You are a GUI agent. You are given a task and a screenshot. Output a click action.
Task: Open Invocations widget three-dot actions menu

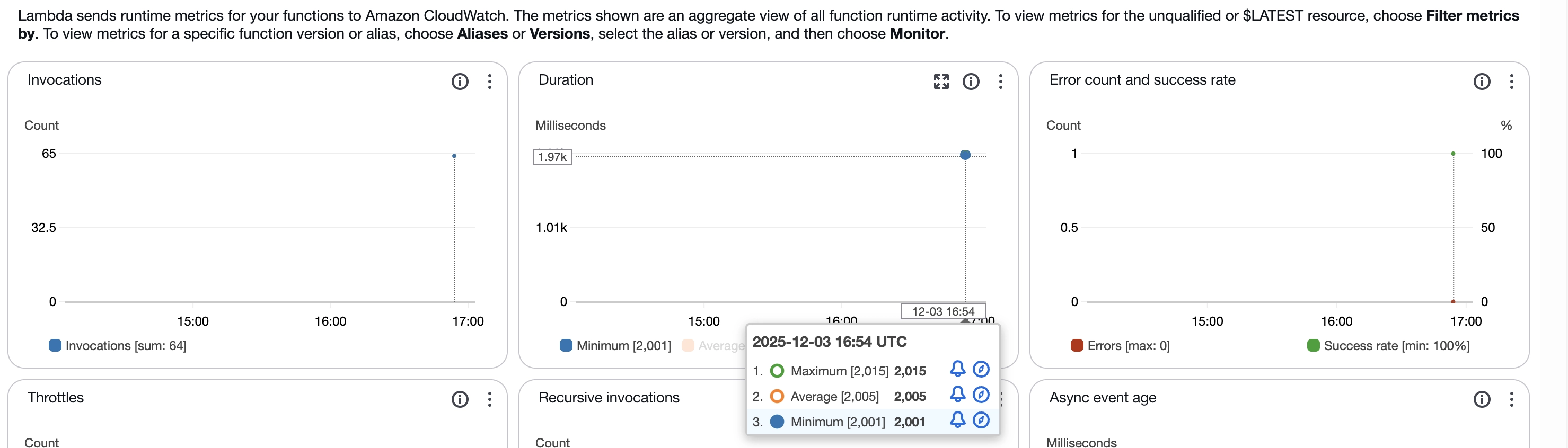(489, 82)
